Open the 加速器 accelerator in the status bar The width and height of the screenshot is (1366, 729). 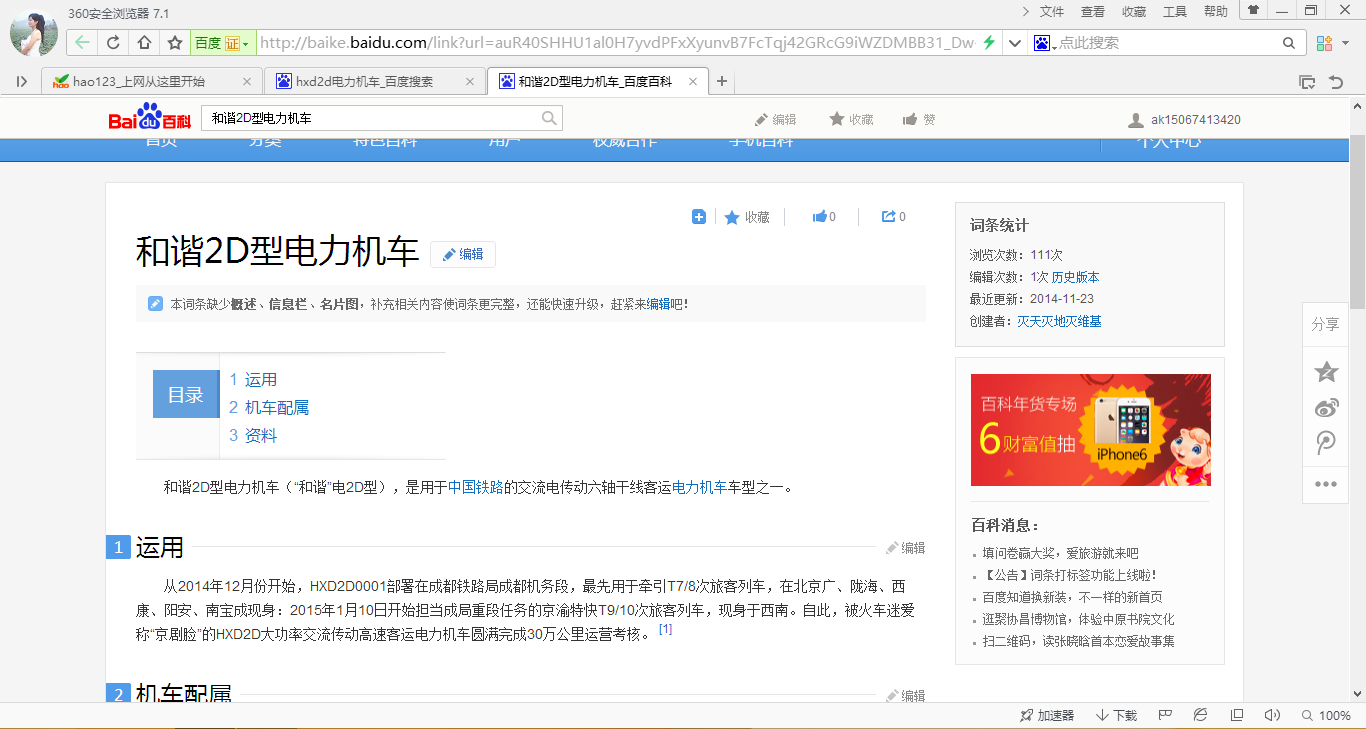pyautogui.click(x=1046, y=715)
